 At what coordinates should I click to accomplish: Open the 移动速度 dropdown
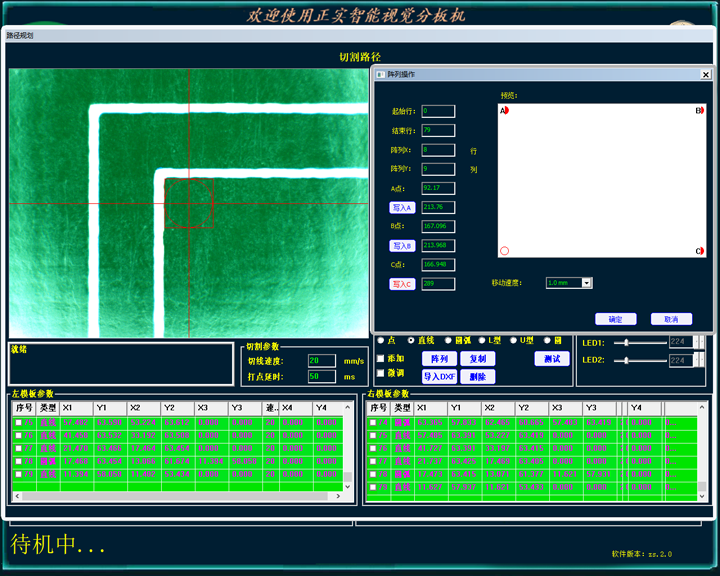click(586, 283)
